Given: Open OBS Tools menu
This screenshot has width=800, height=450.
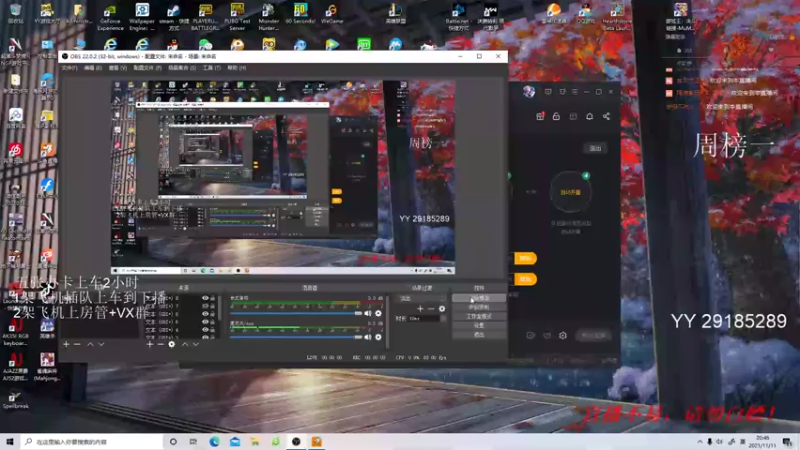Looking at the screenshot, I should click(x=212, y=68).
